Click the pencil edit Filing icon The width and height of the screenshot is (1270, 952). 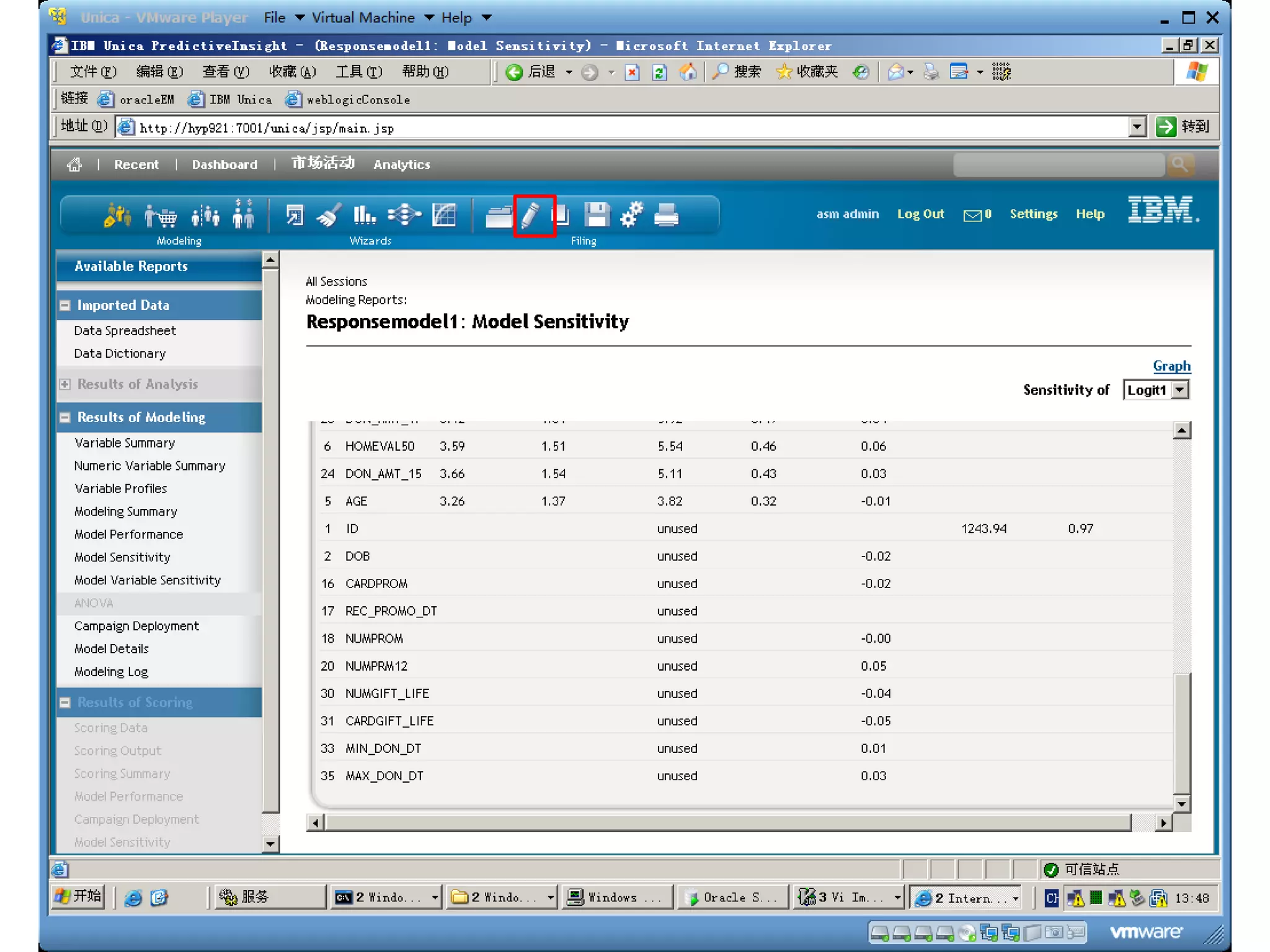coord(531,216)
